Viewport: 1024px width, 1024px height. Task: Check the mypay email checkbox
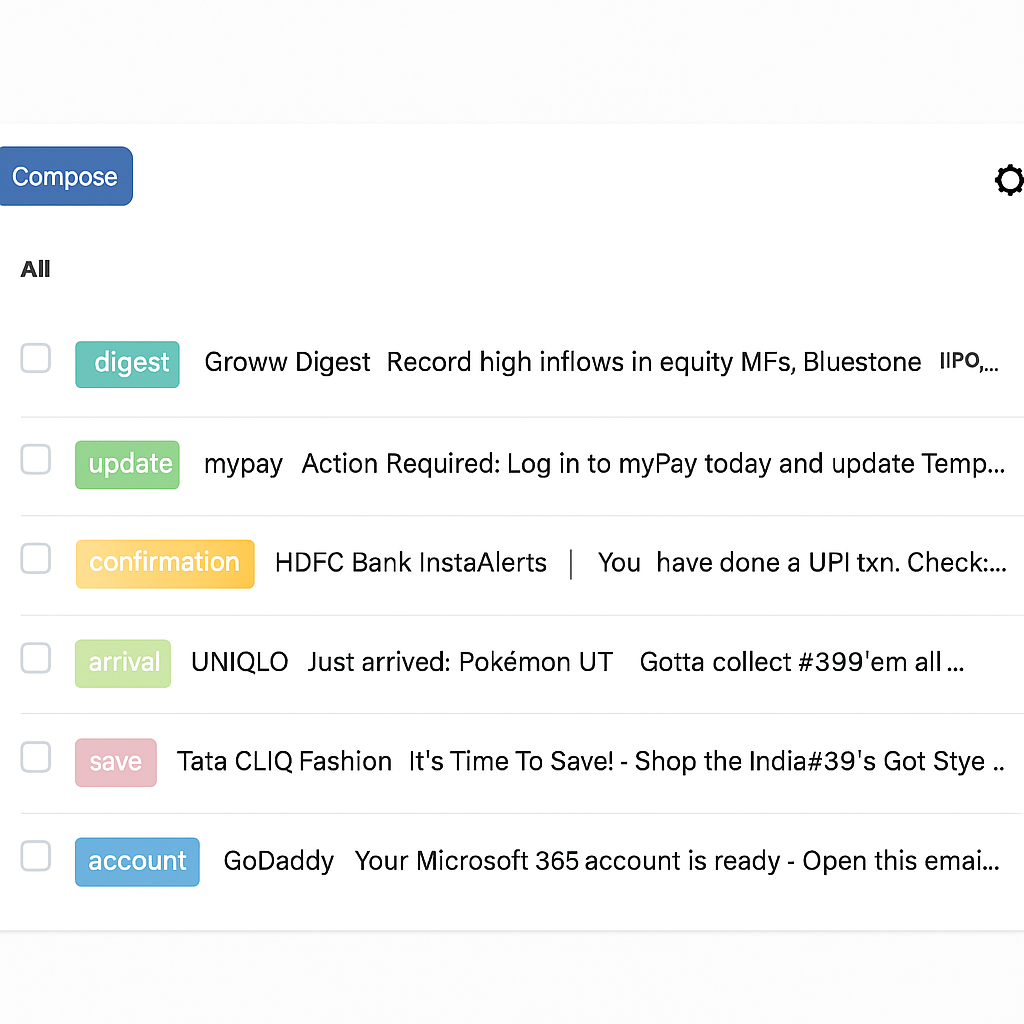[x=36, y=459]
